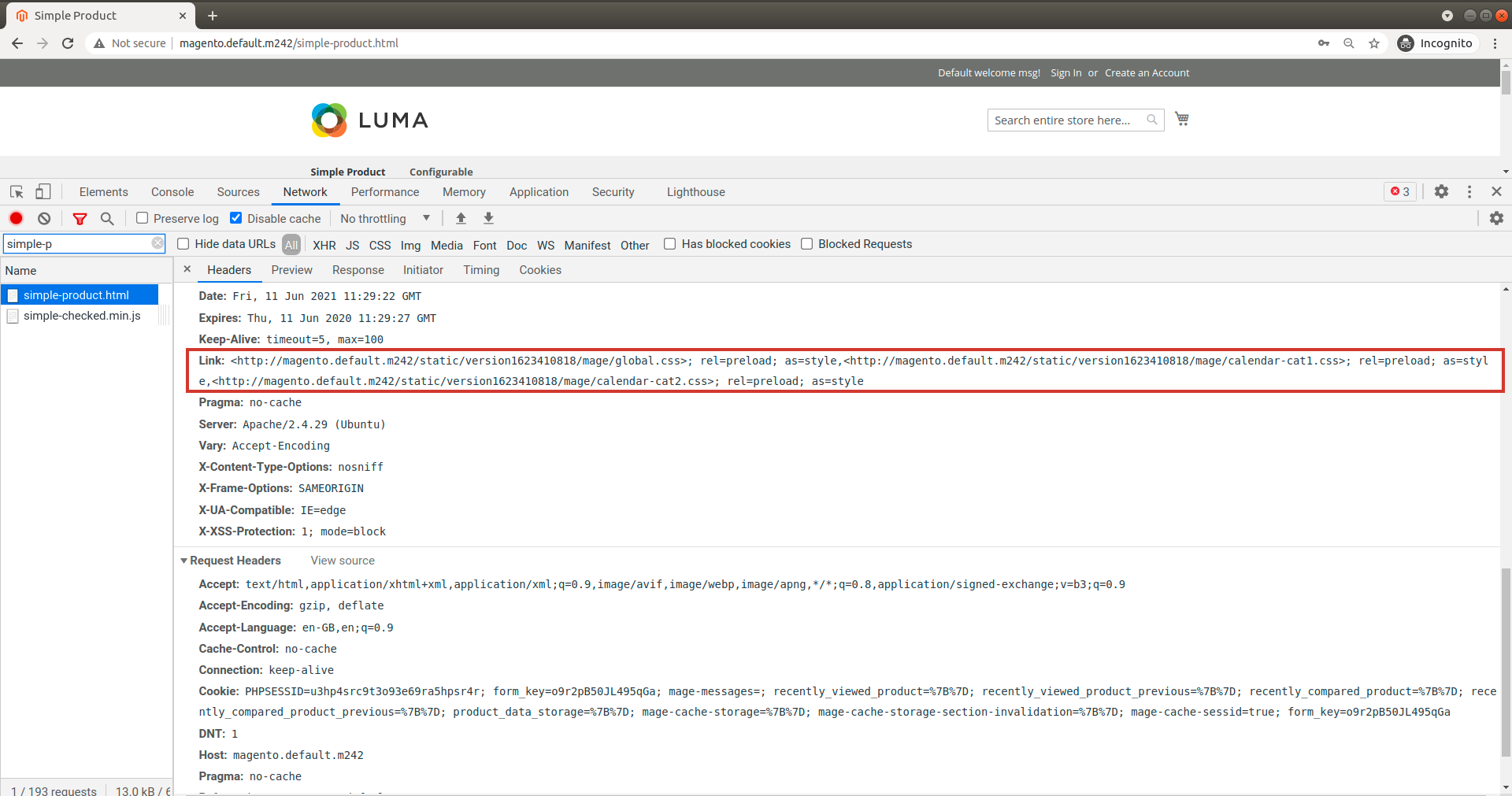Open the No throttling dropdown

pos(384,219)
